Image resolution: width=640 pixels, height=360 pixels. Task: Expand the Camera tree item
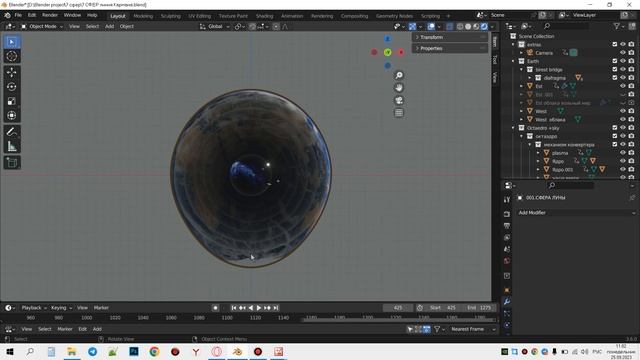point(521,53)
